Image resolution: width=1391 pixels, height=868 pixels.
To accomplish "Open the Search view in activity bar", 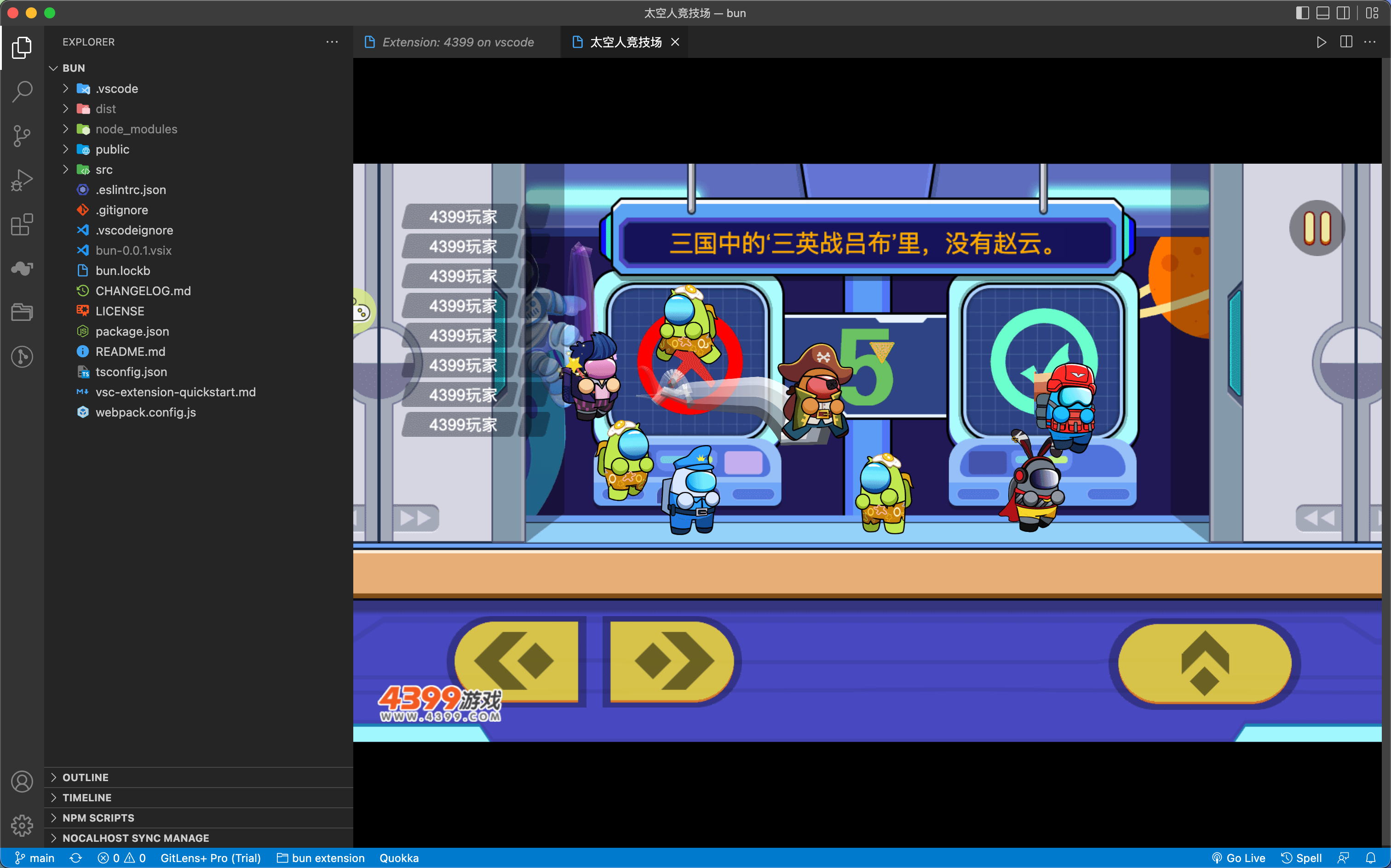I will (22, 92).
